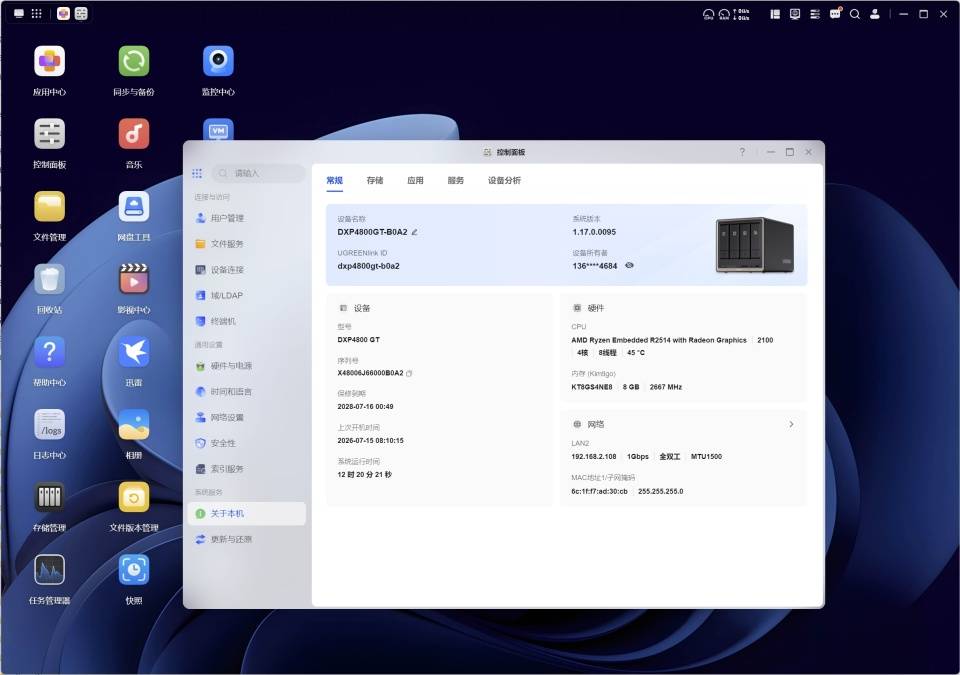960x675 pixels.
Task: Open 索引服务 in the sidebar
Action: [246, 469]
